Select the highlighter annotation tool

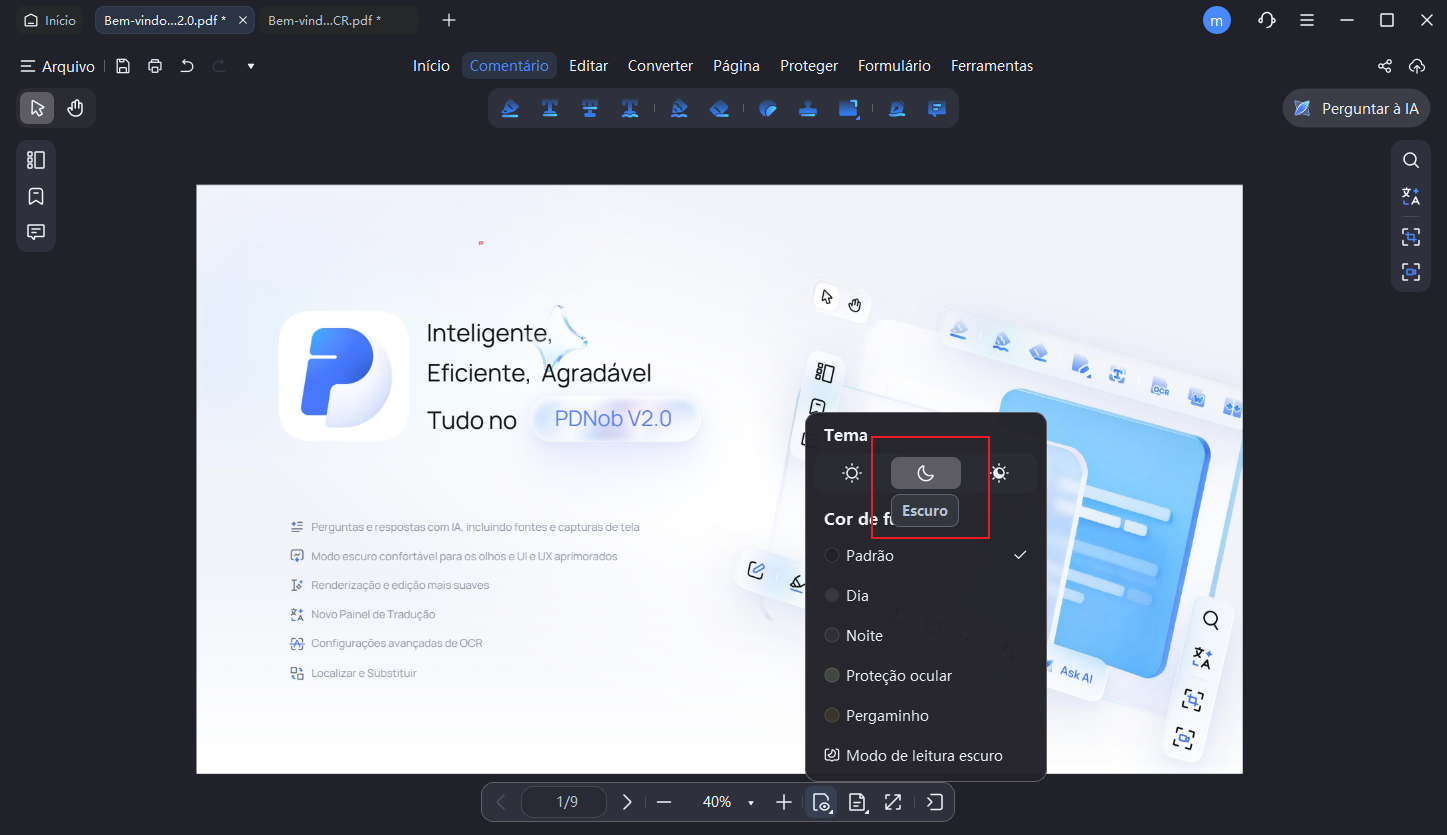(510, 108)
